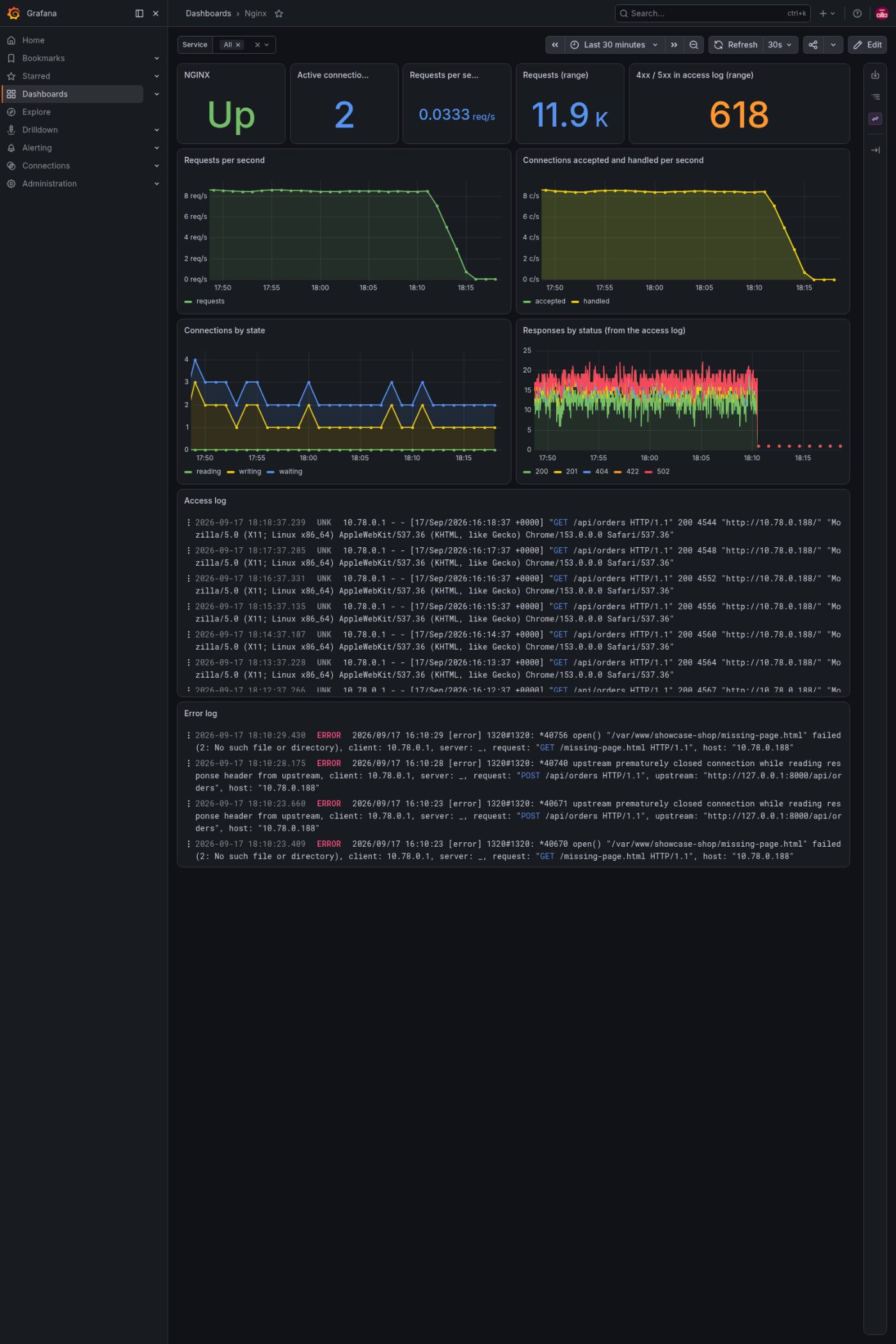This screenshot has height=1344, width=896.
Task: Click the purple badge icon in right rail
Action: click(x=876, y=118)
